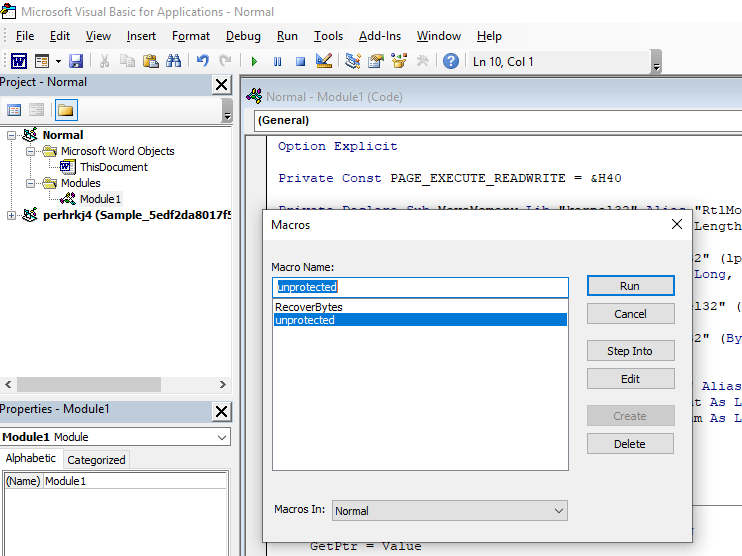Image resolution: width=742 pixels, height=556 pixels.
Task: Click the View Microsoft Word toolbar icon
Action: click(x=19, y=61)
